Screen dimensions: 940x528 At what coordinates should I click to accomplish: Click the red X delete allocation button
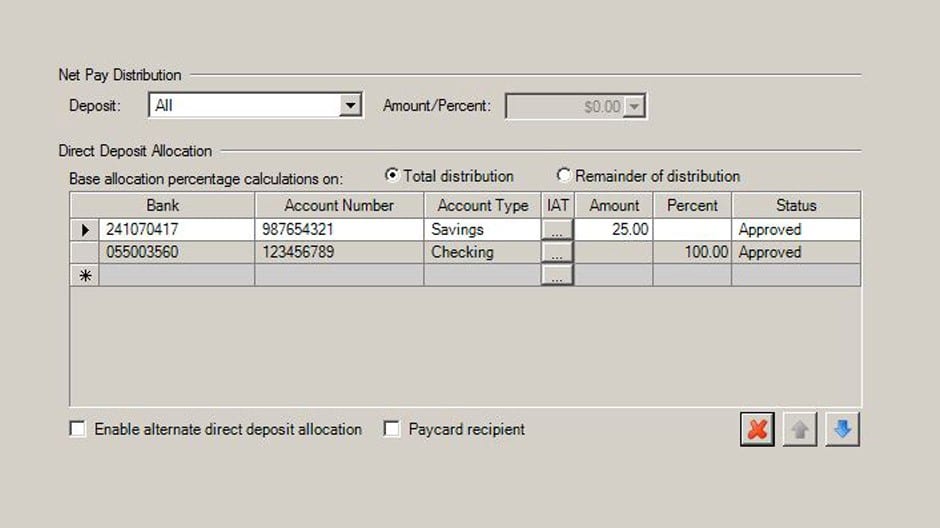click(x=757, y=429)
